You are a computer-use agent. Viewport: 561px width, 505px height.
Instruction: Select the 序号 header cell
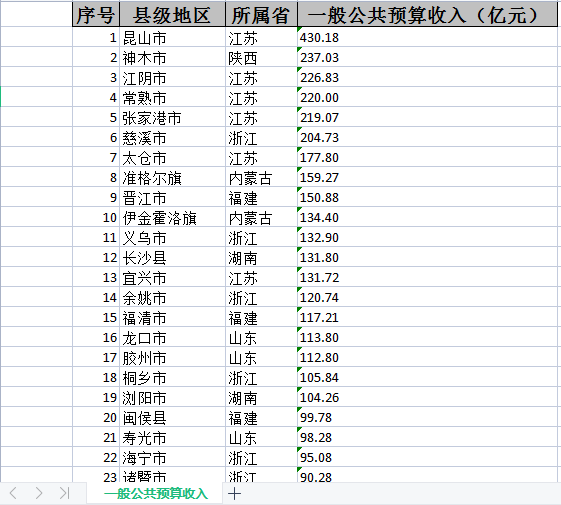(96, 14)
